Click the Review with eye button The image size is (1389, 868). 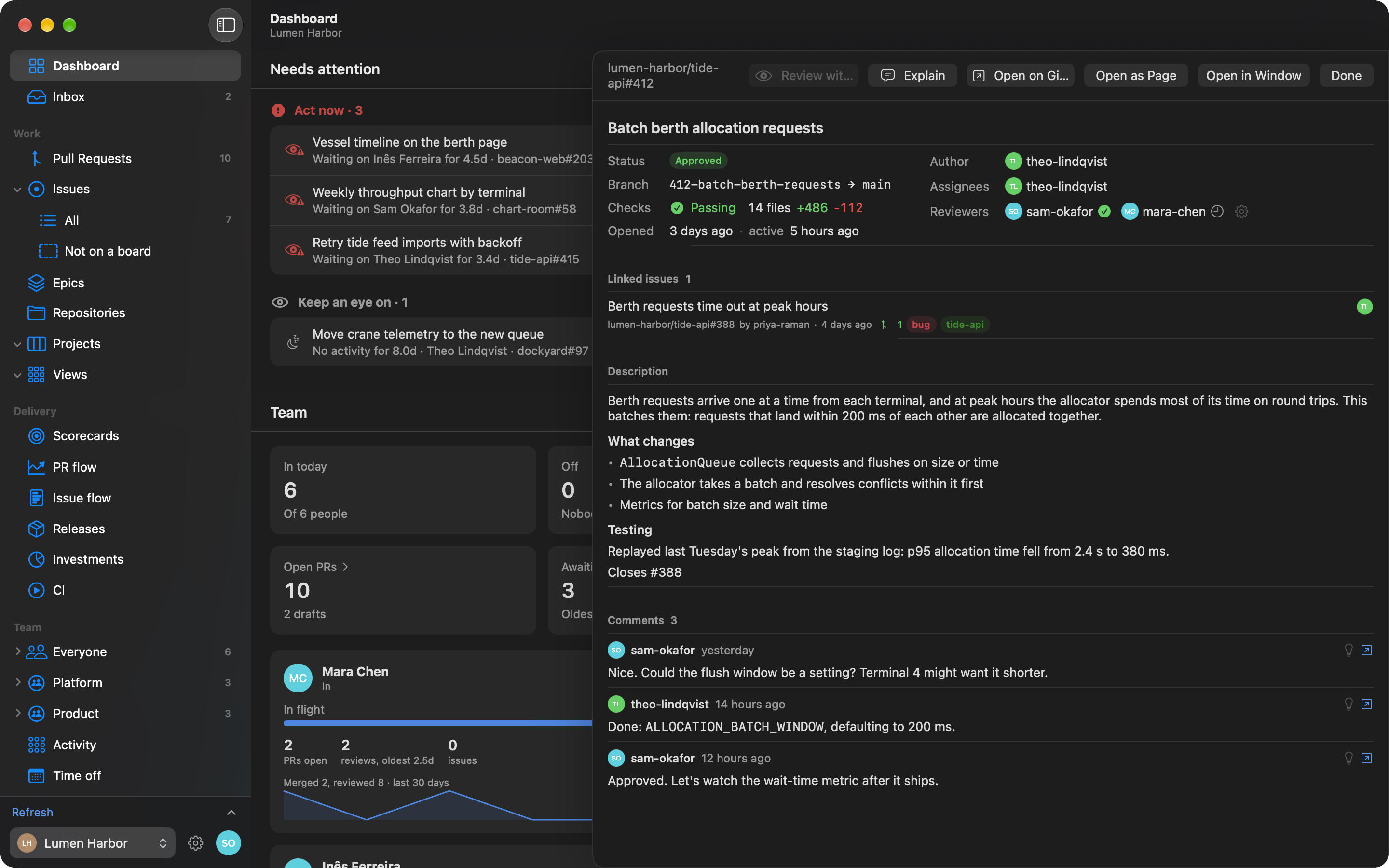pyautogui.click(x=803, y=75)
